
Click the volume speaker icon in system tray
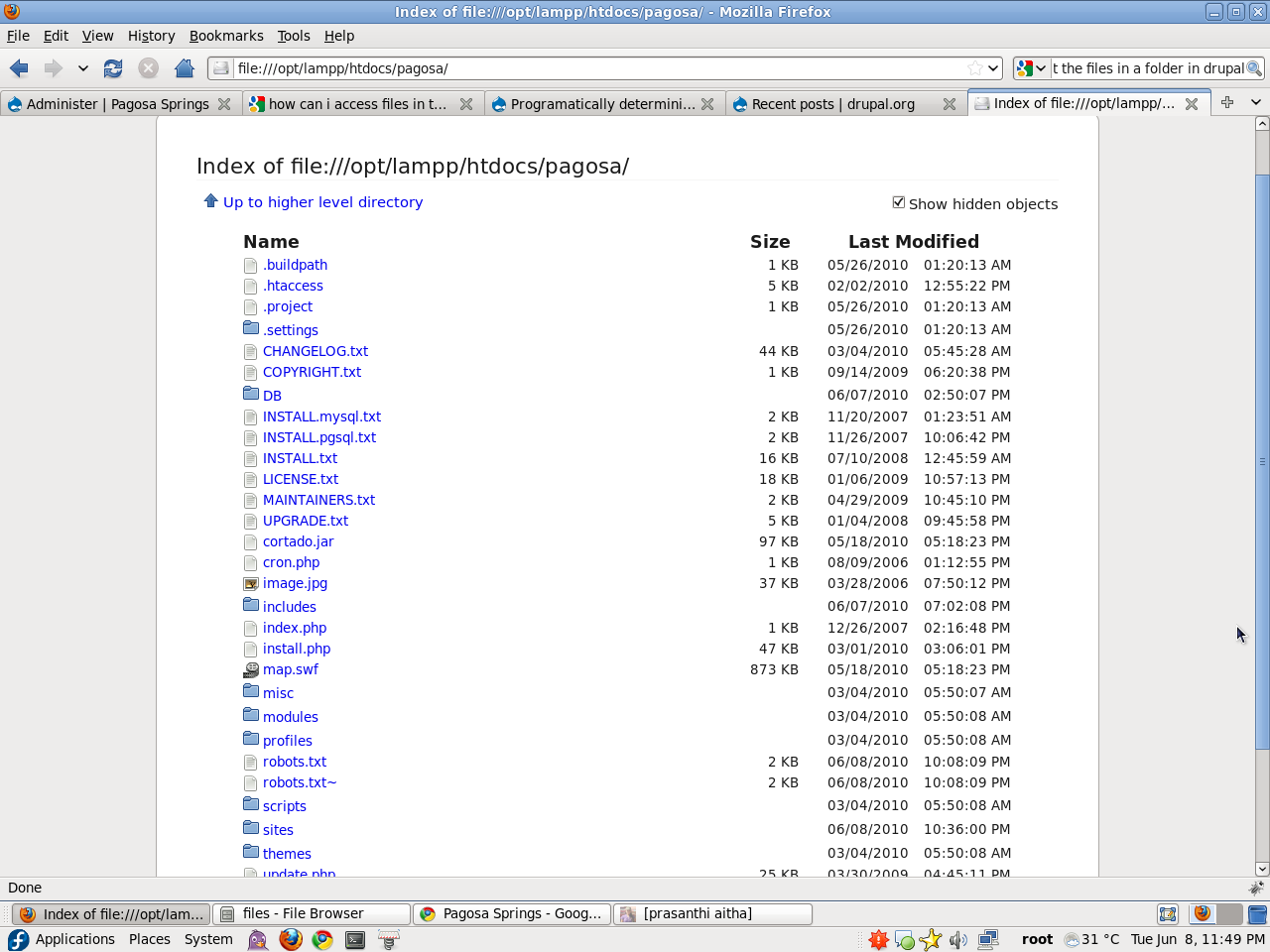[x=956, y=939]
